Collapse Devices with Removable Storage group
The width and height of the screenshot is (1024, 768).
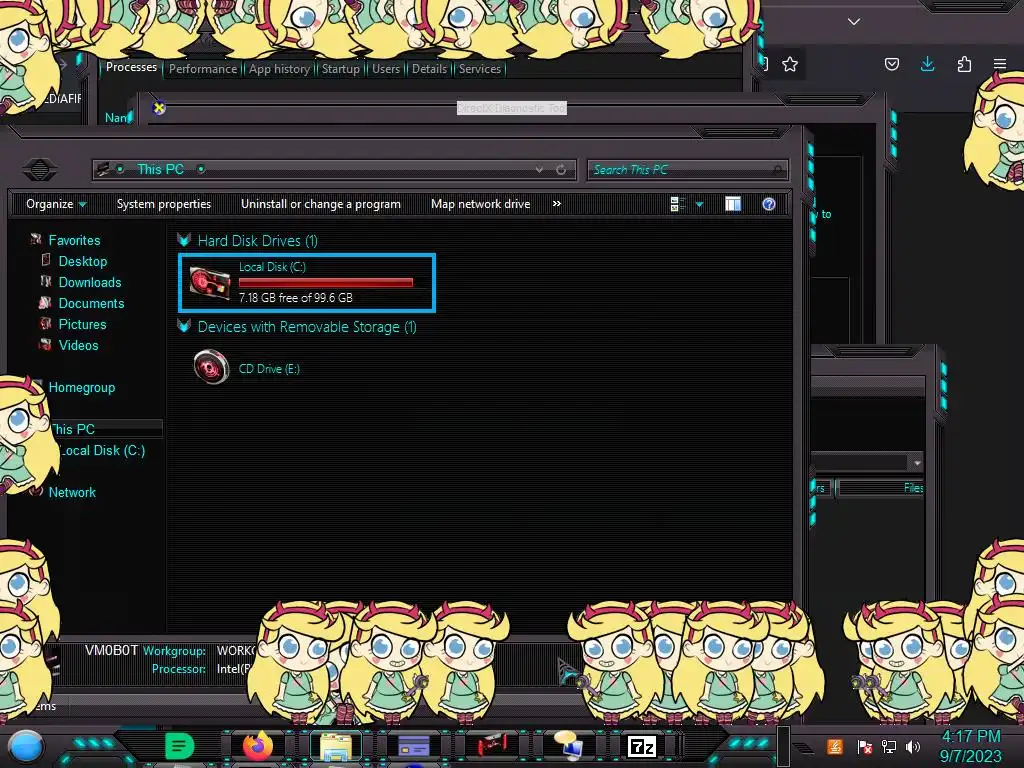[184, 326]
